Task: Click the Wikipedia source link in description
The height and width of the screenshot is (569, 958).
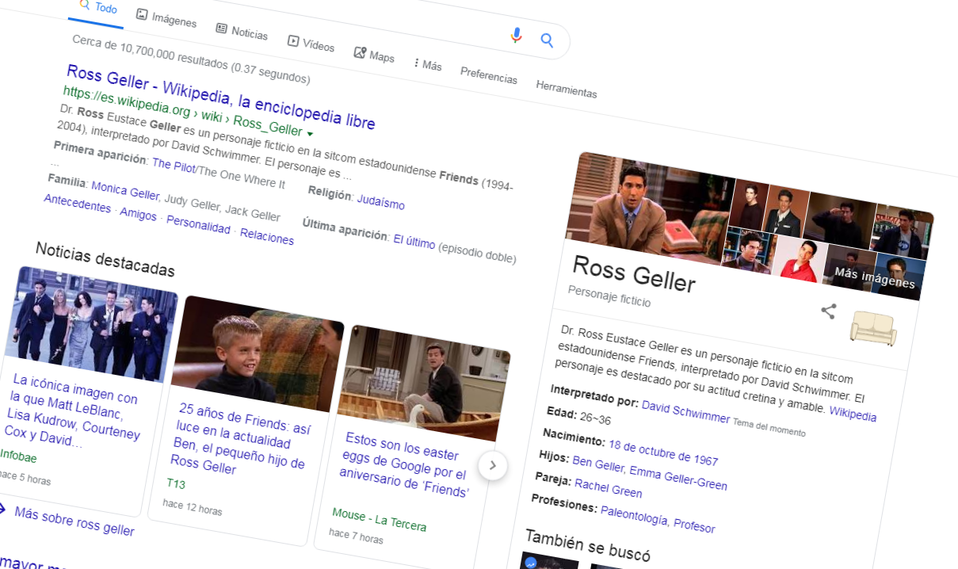Action: click(852, 412)
